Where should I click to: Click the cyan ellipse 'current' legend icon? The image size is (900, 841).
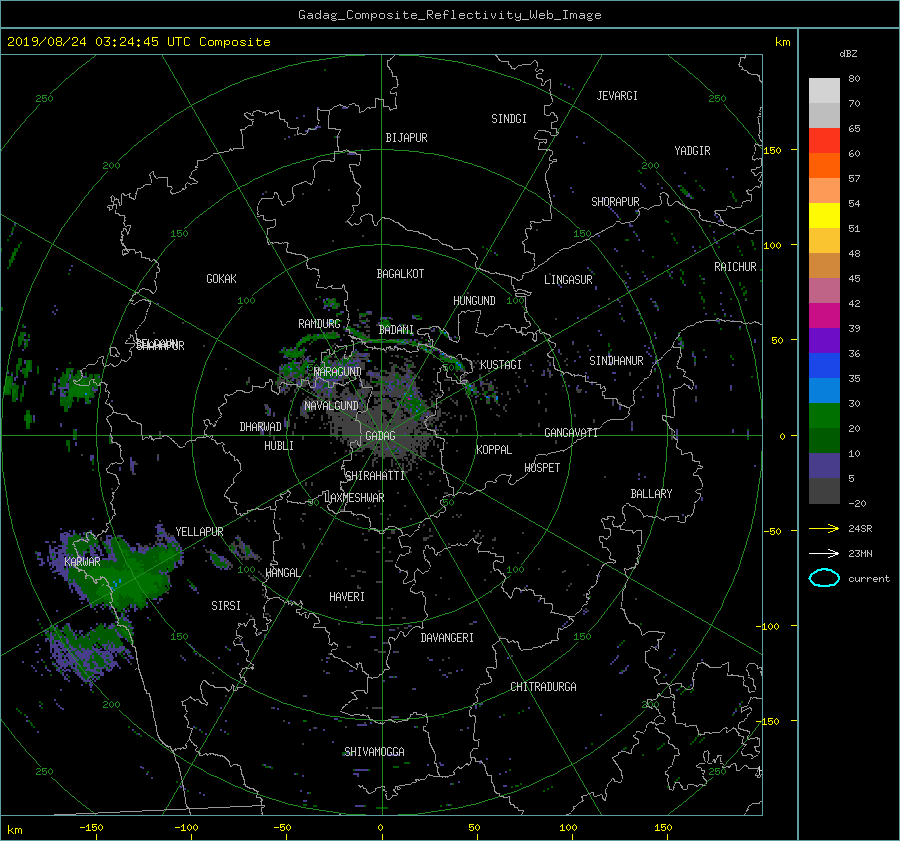tap(824, 578)
